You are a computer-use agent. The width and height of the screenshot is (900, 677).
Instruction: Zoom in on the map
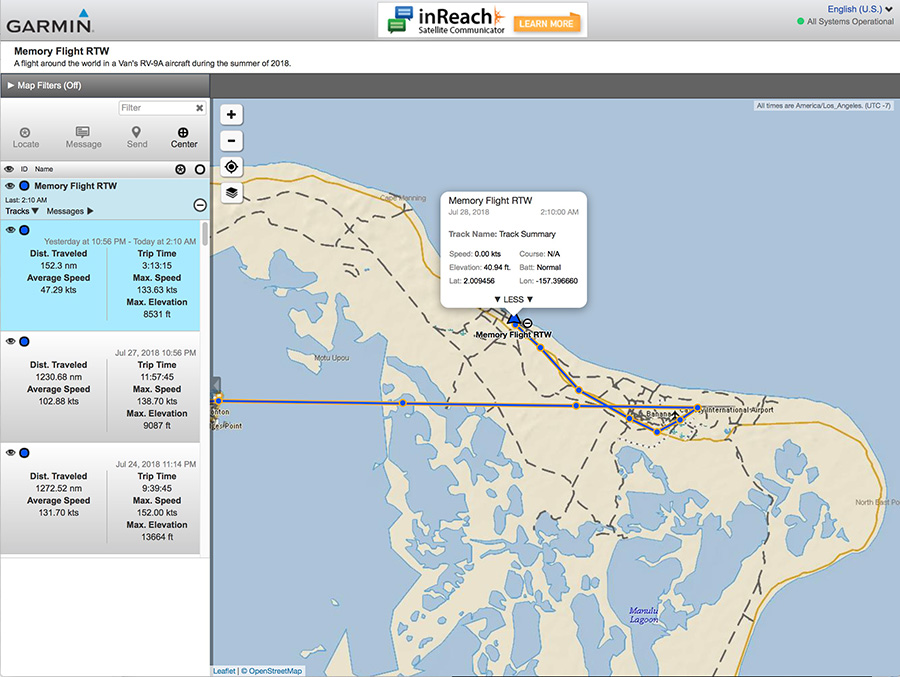(x=232, y=115)
